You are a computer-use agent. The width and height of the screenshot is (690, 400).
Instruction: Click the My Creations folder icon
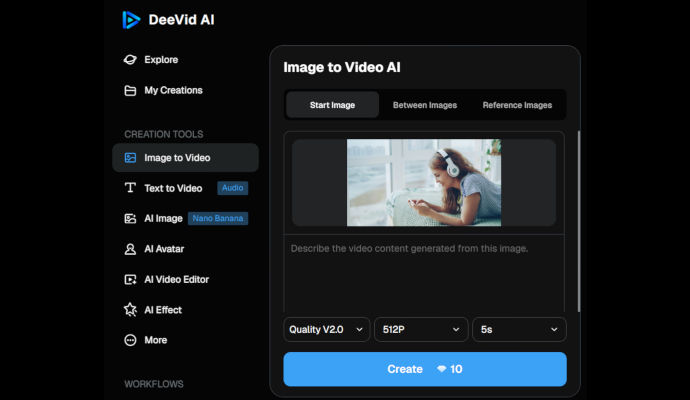pyautogui.click(x=130, y=91)
